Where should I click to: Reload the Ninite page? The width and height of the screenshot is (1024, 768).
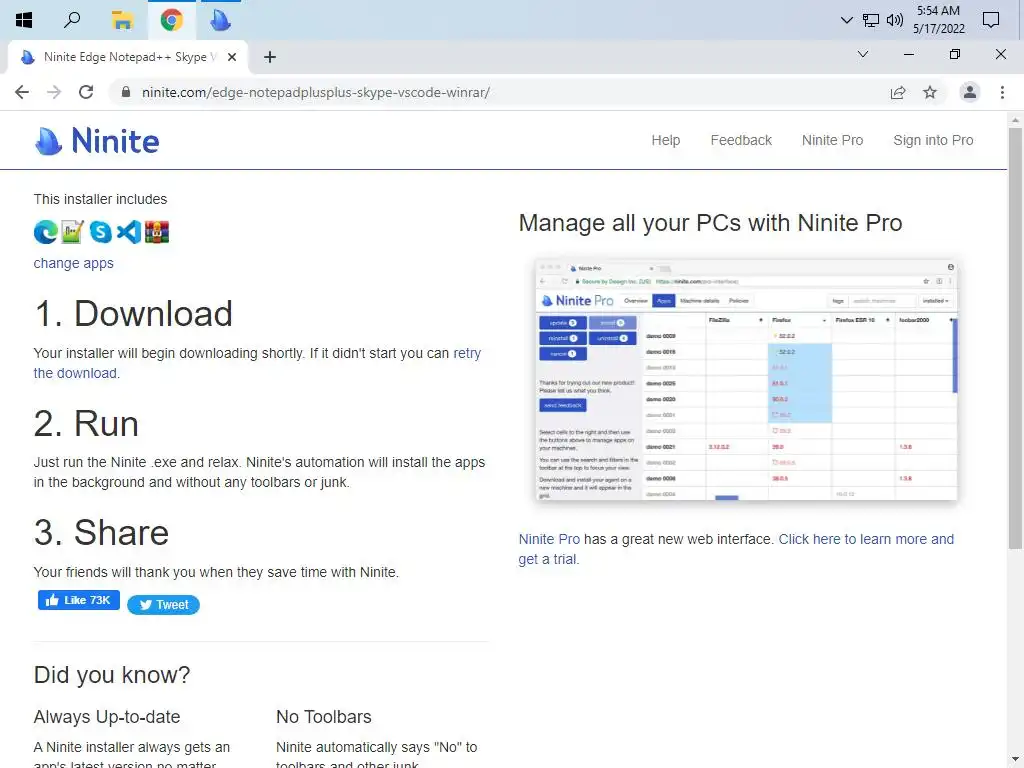pyautogui.click(x=86, y=92)
